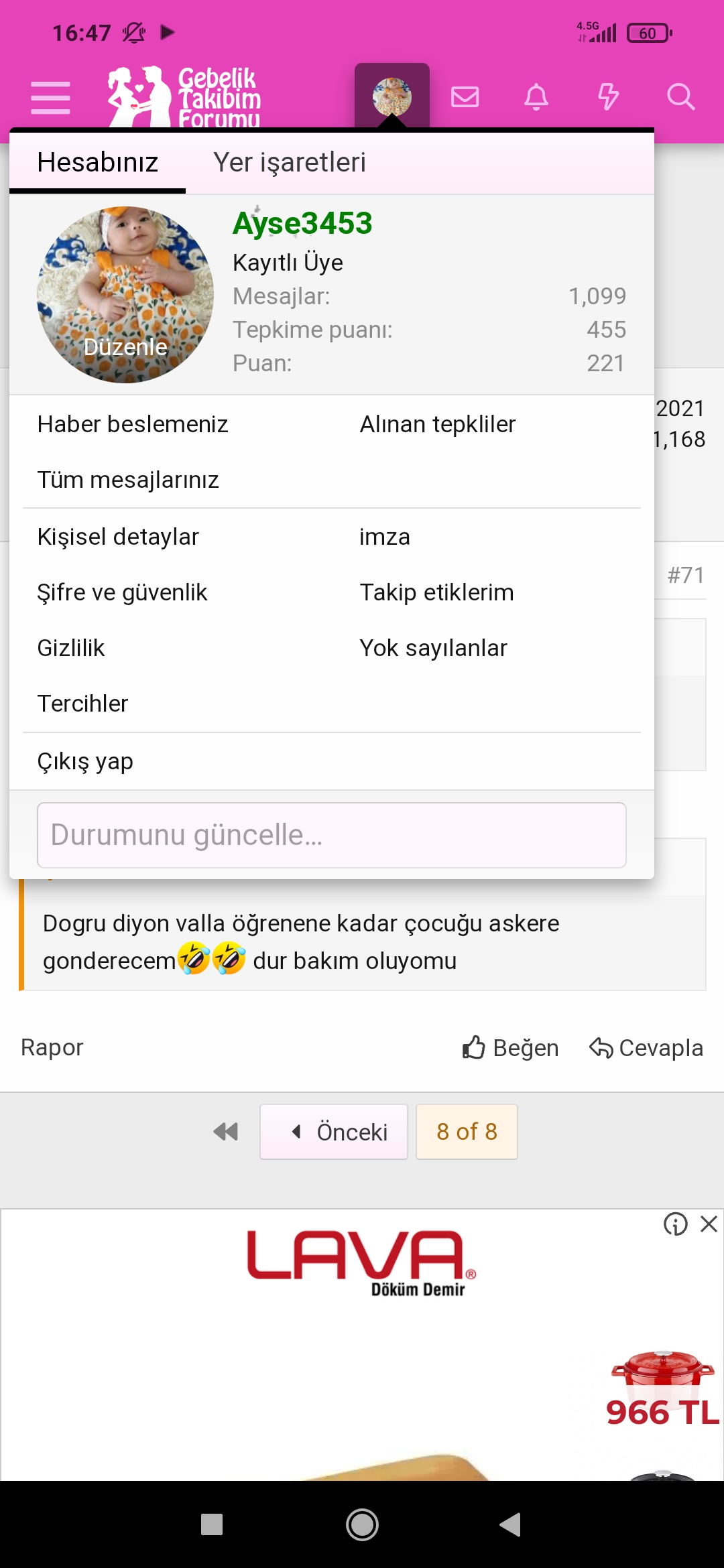Open Şifre ve güvenlik settings
The width and height of the screenshot is (724, 1568).
(122, 592)
